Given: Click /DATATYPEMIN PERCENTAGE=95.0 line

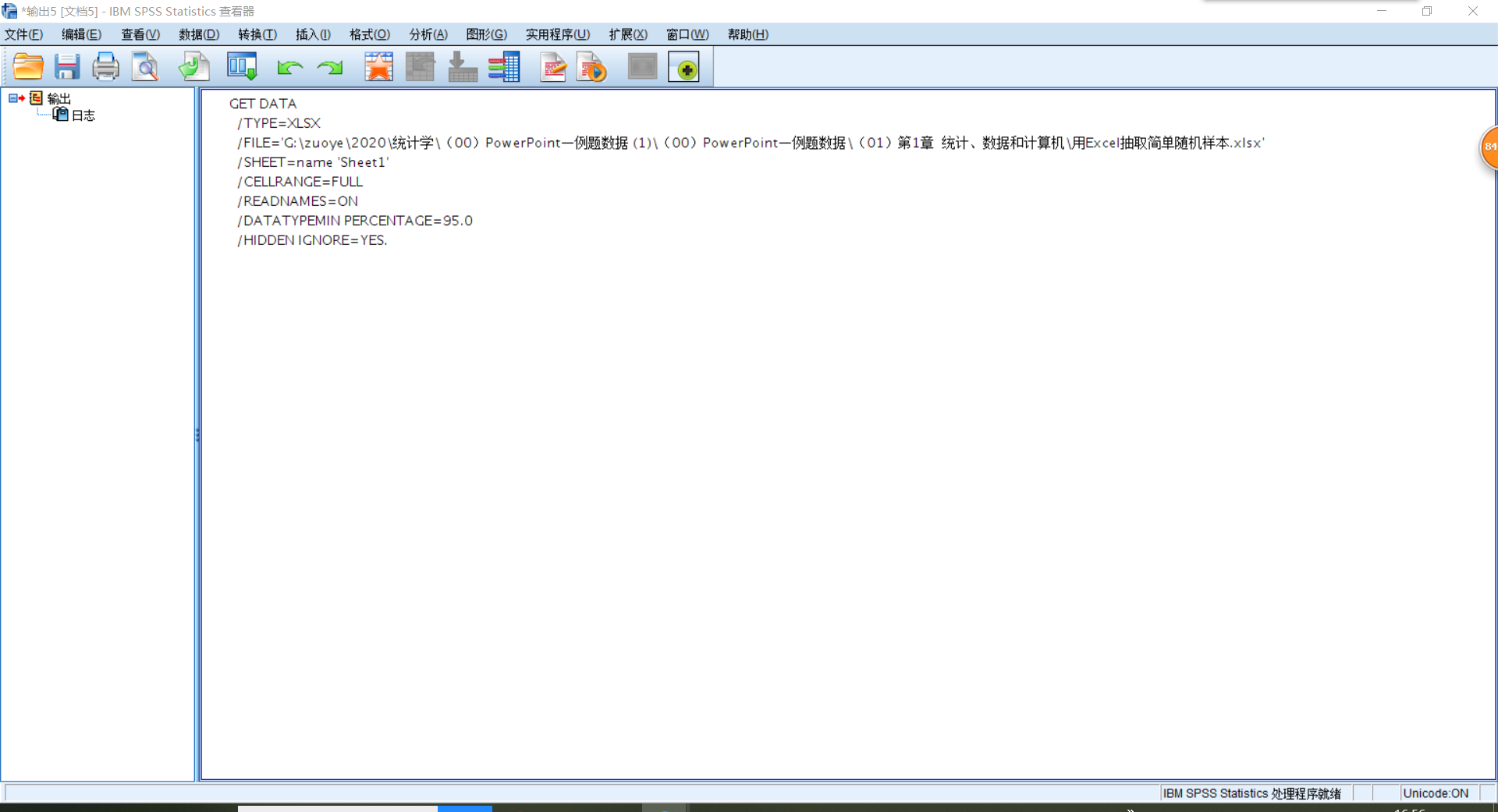Looking at the screenshot, I should (x=355, y=221).
